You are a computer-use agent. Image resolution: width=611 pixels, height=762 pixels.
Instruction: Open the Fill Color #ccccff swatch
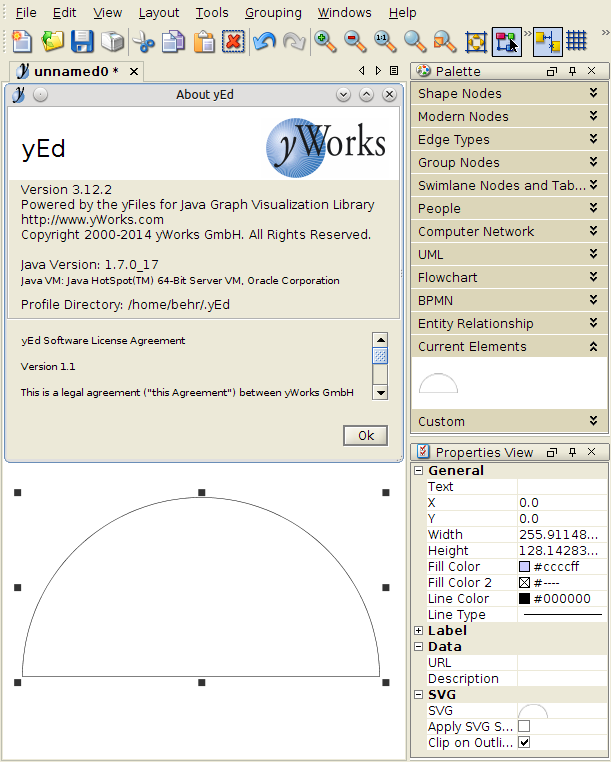click(524, 567)
